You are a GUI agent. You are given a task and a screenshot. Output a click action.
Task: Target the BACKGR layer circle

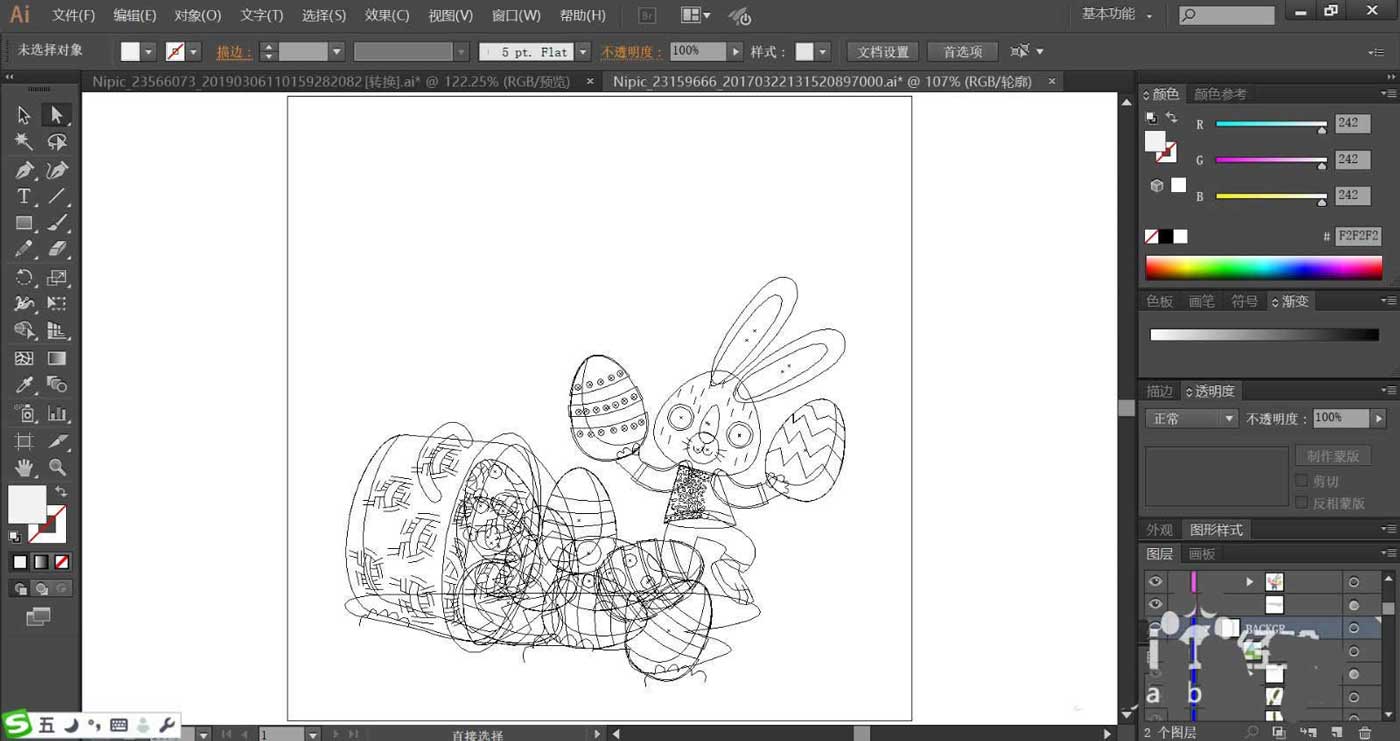click(x=1353, y=628)
